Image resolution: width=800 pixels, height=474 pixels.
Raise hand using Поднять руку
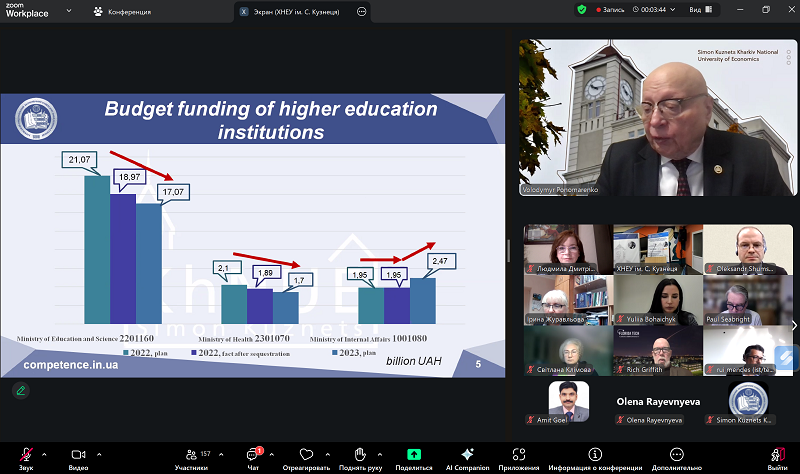point(360,455)
